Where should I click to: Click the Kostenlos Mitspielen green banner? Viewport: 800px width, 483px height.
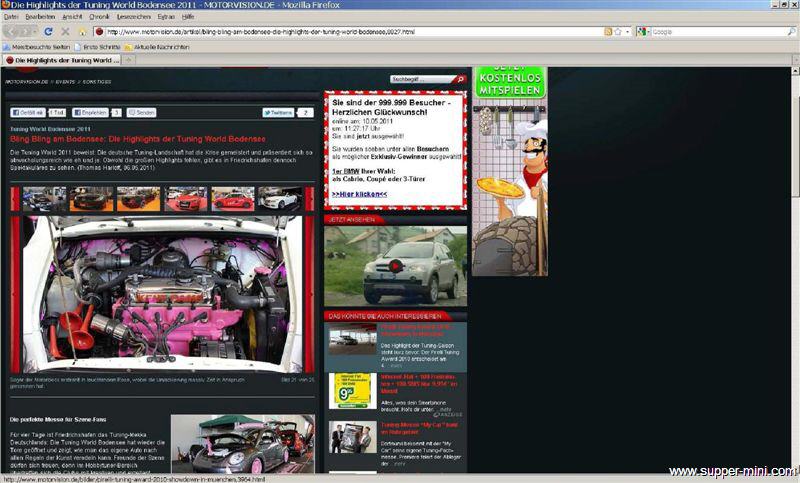510,82
